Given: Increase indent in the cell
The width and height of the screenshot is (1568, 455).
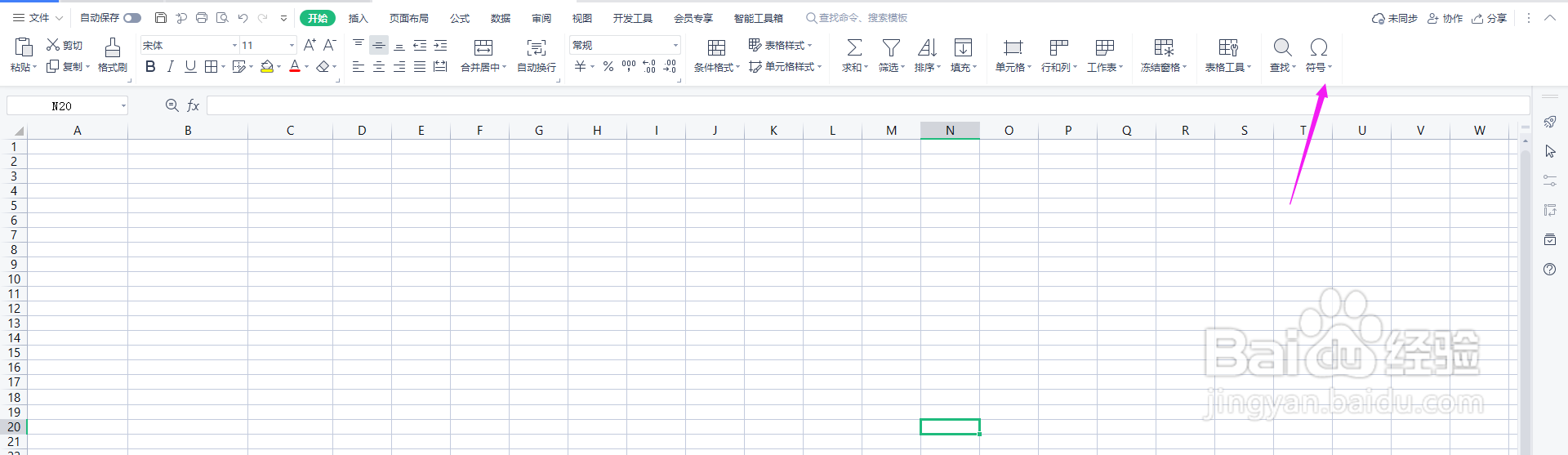Looking at the screenshot, I should (x=440, y=45).
